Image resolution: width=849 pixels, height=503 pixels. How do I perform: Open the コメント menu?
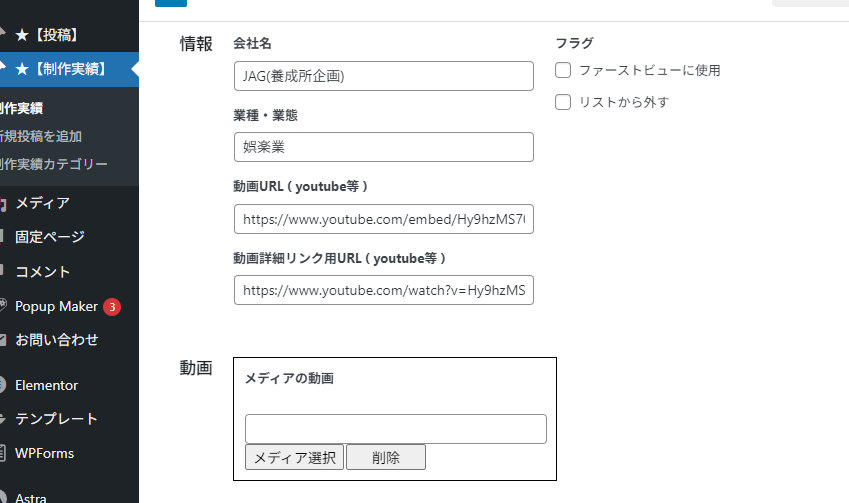(x=42, y=272)
